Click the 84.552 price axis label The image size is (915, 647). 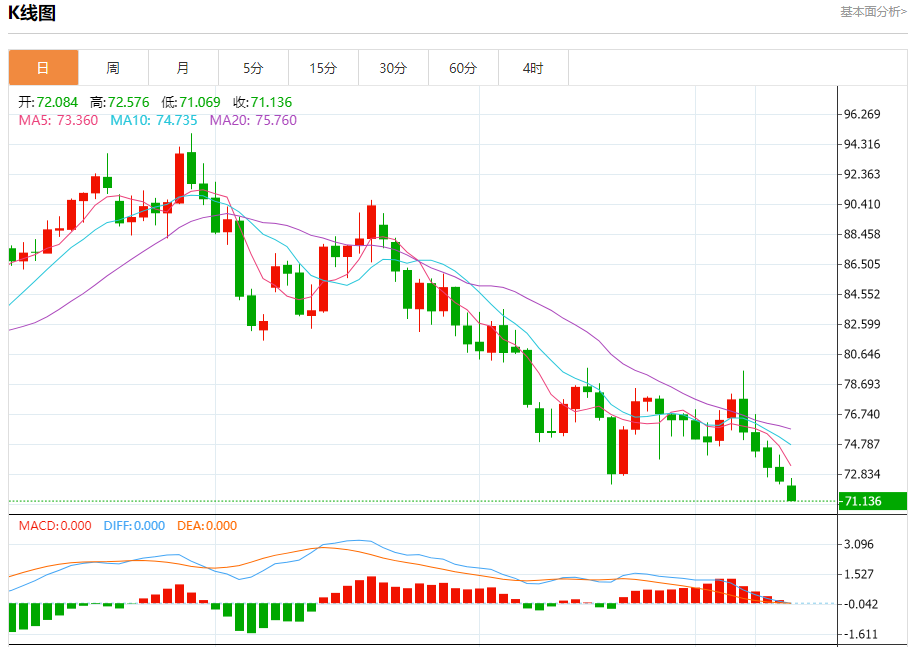coord(862,295)
